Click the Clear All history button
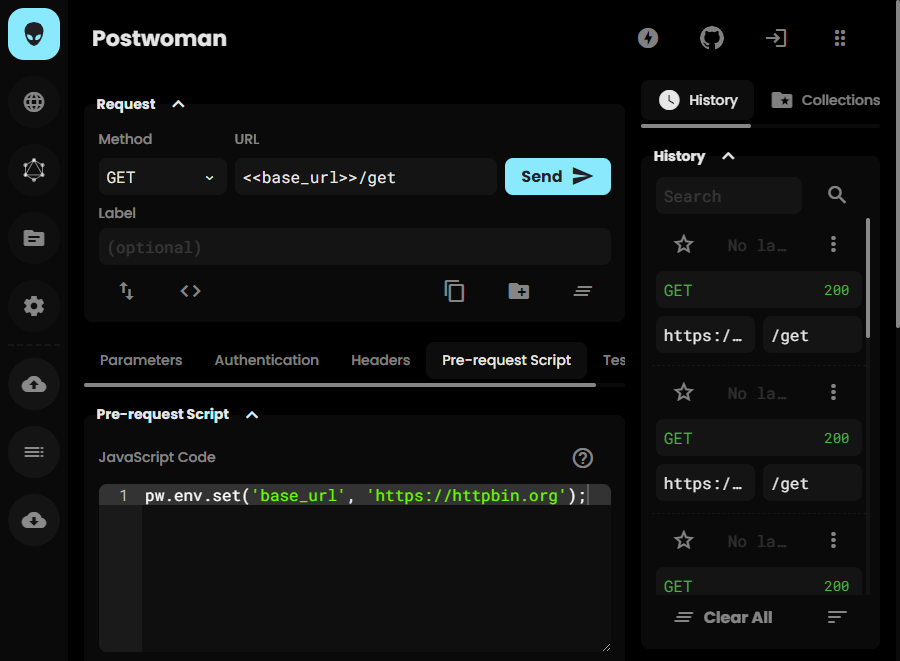 tap(723, 617)
